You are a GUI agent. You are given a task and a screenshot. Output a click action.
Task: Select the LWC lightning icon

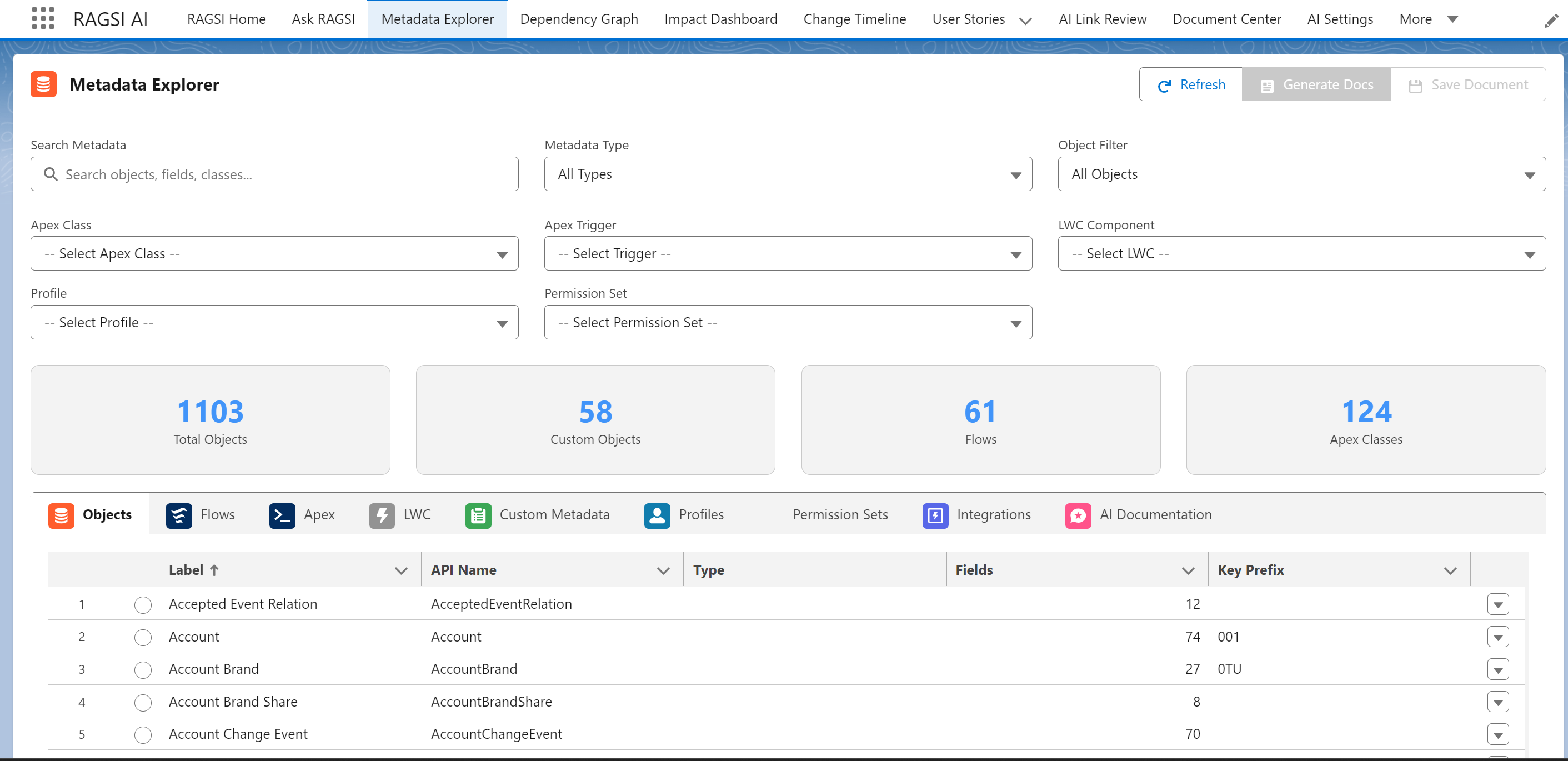(x=382, y=514)
